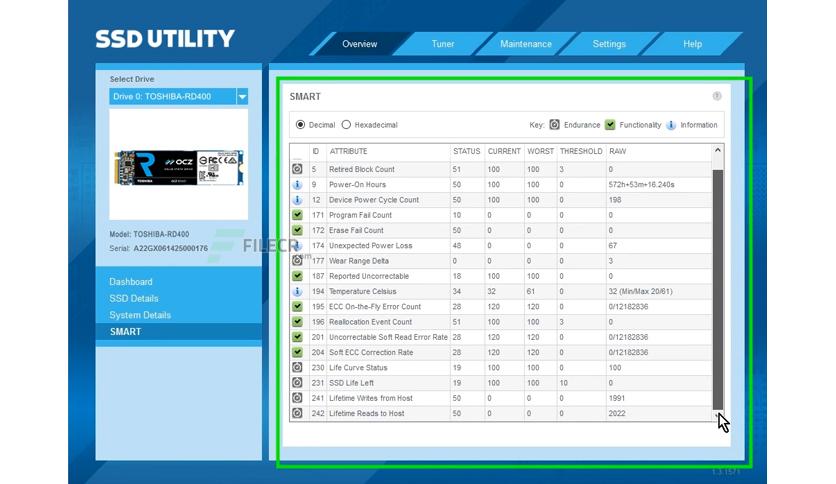Go to Dashboard in the sidebar
Viewport: 836px width, 484px height.
point(131,281)
